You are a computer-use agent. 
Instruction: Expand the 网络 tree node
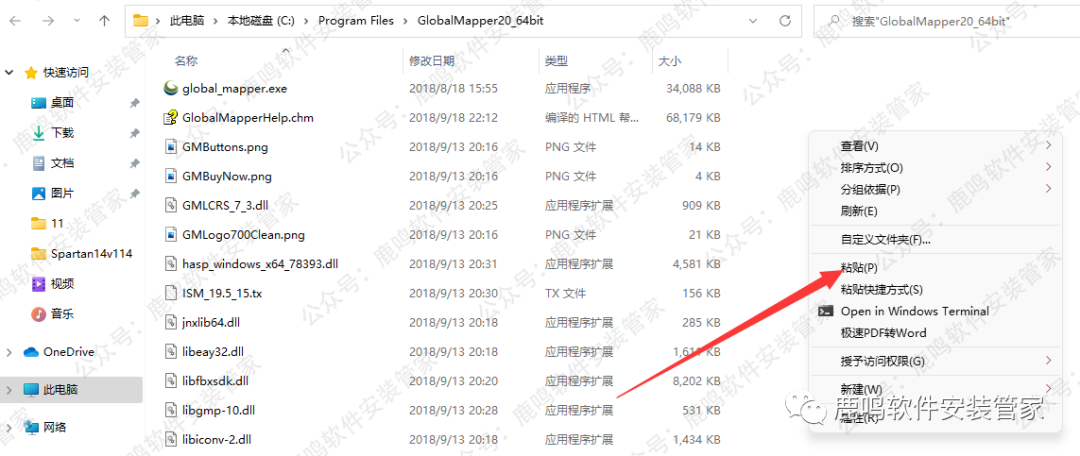(x=9, y=427)
